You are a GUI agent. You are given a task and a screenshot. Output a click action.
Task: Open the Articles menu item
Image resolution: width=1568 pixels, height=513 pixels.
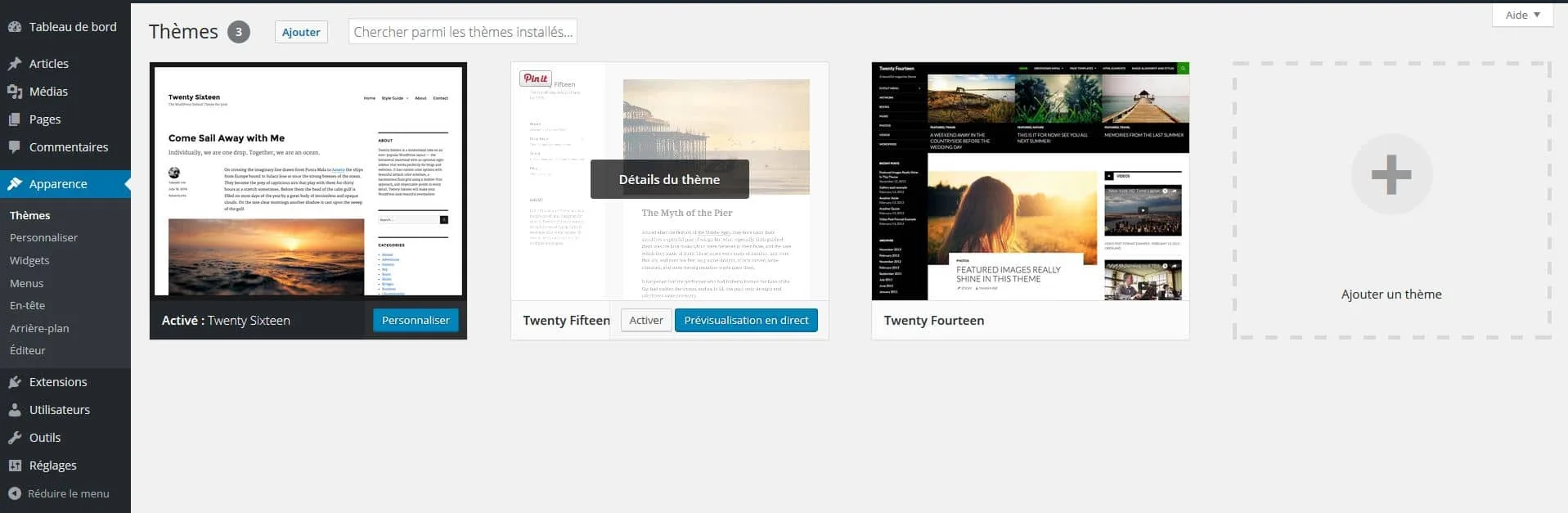pyautogui.click(x=65, y=64)
